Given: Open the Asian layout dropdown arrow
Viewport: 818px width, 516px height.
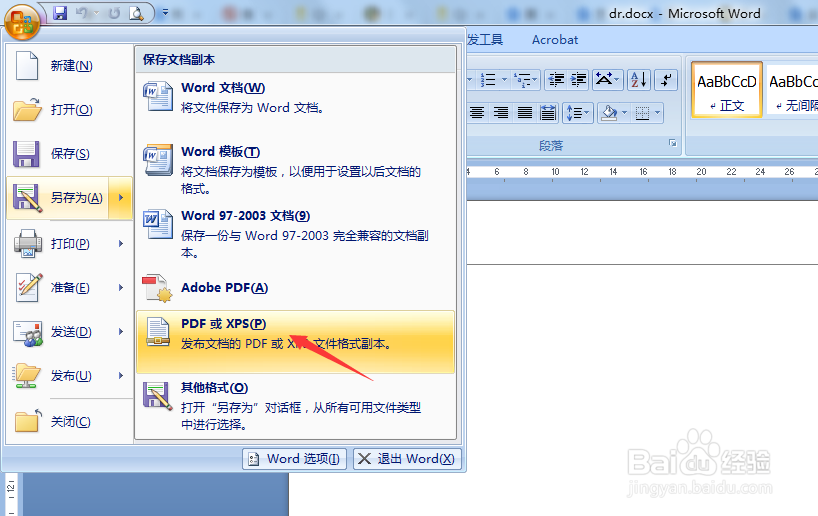Looking at the screenshot, I should point(617,80).
